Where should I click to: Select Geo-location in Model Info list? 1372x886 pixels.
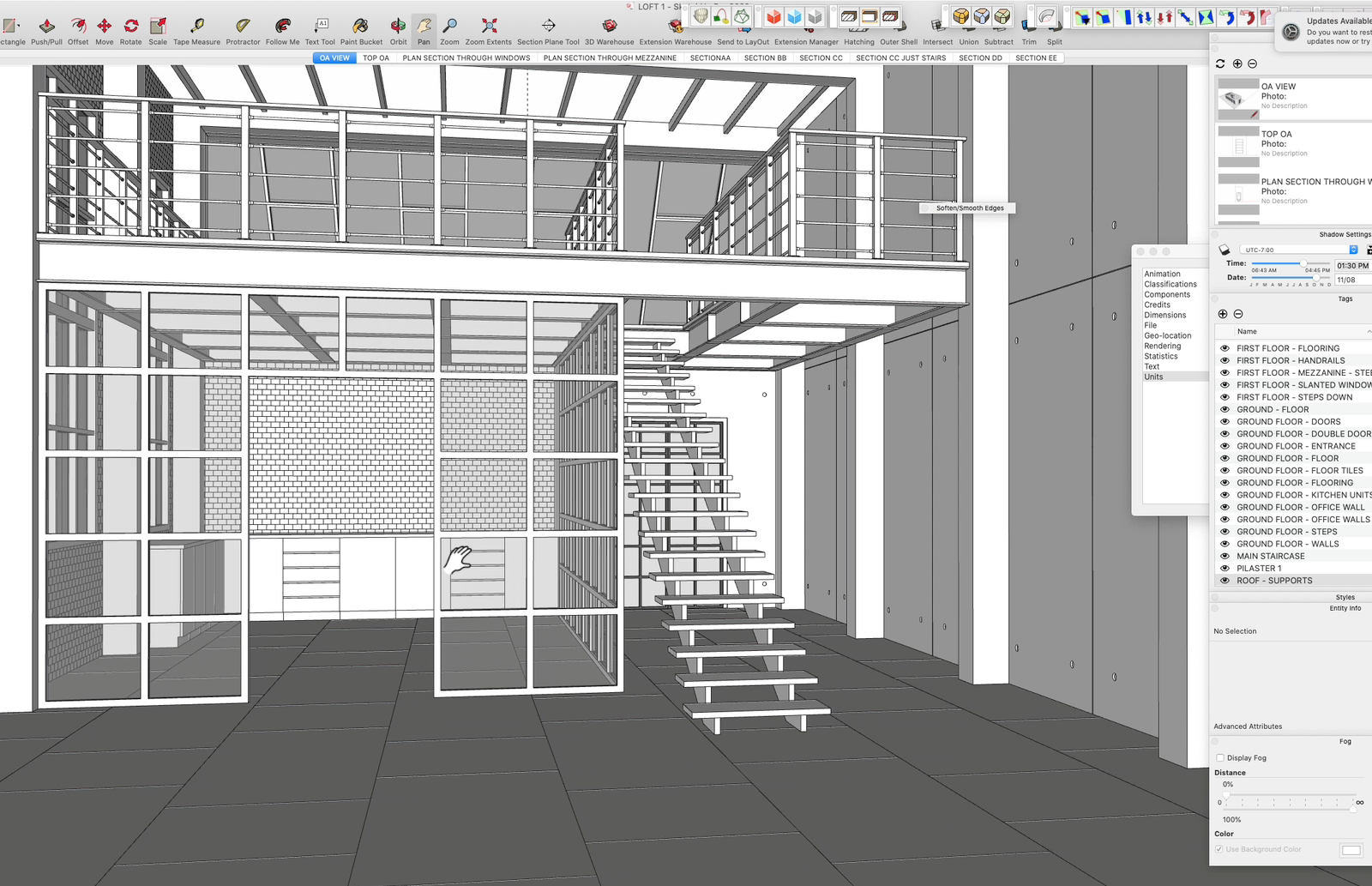click(x=1168, y=335)
